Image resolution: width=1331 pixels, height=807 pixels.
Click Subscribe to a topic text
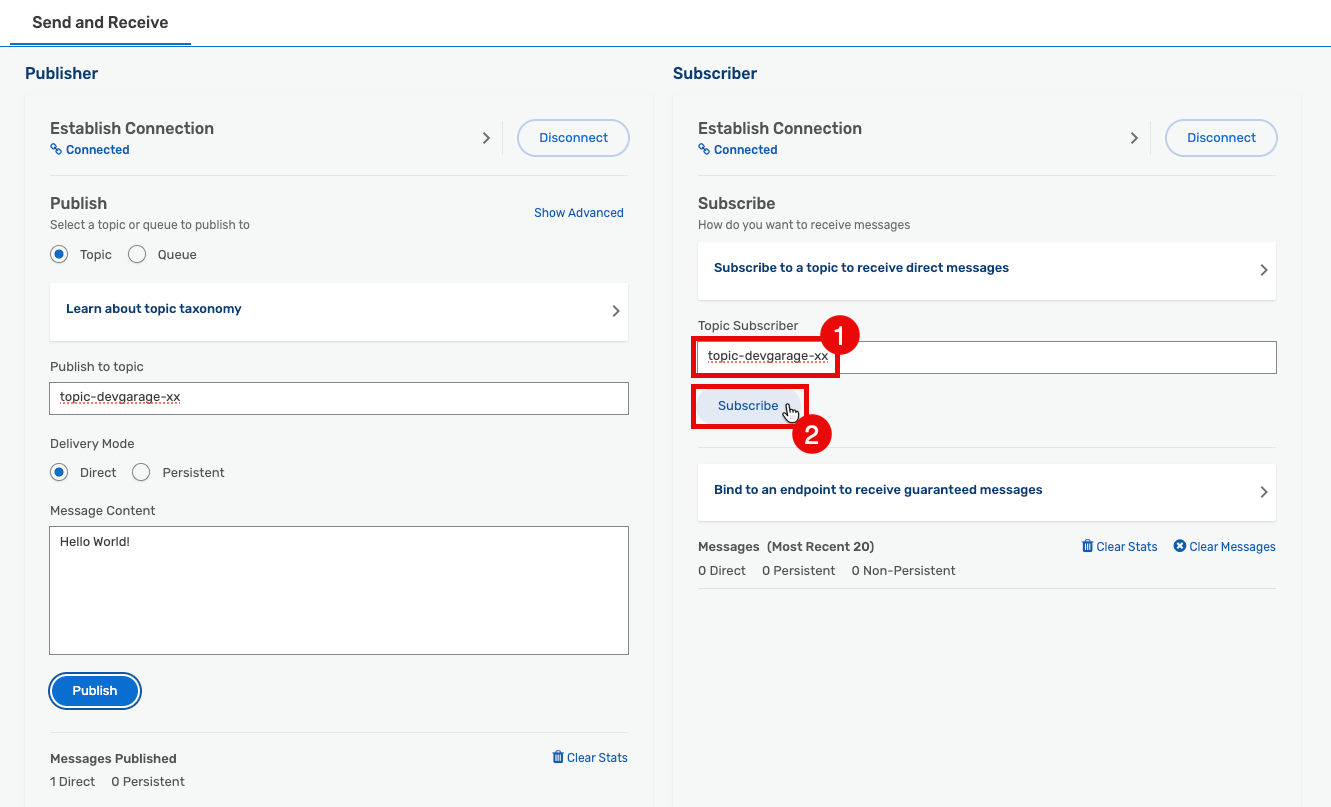pos(861,268)
